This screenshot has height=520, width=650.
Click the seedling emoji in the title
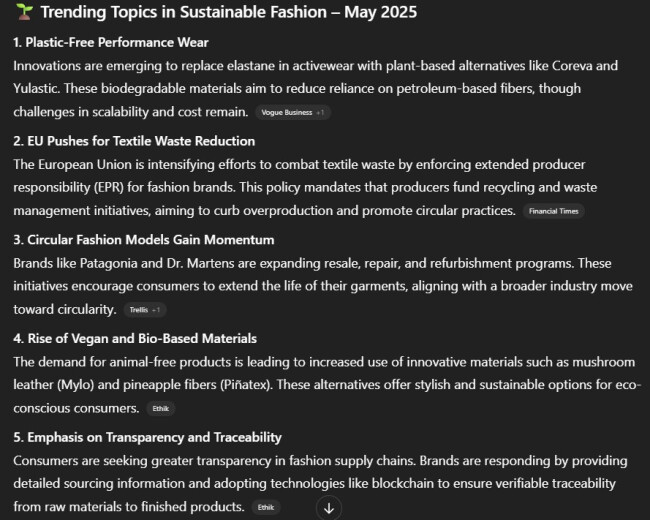[x=24, y=14]
